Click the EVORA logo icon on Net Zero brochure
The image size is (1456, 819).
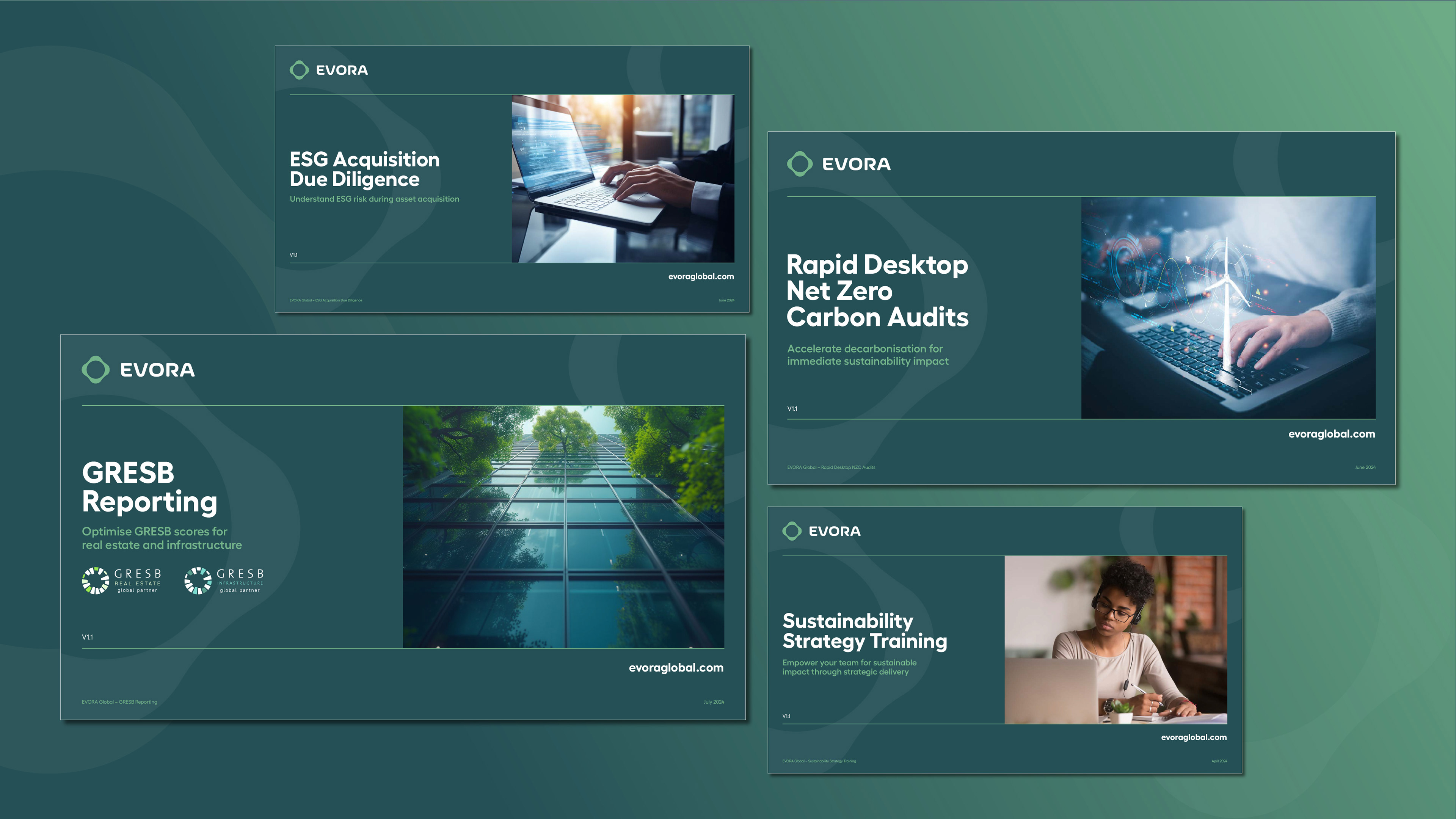point(800,164)
